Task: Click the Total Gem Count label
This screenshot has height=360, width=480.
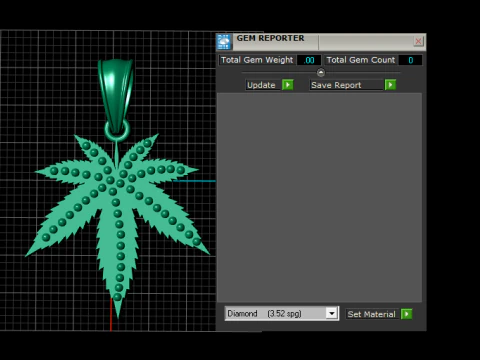Action: pos(361,60)
